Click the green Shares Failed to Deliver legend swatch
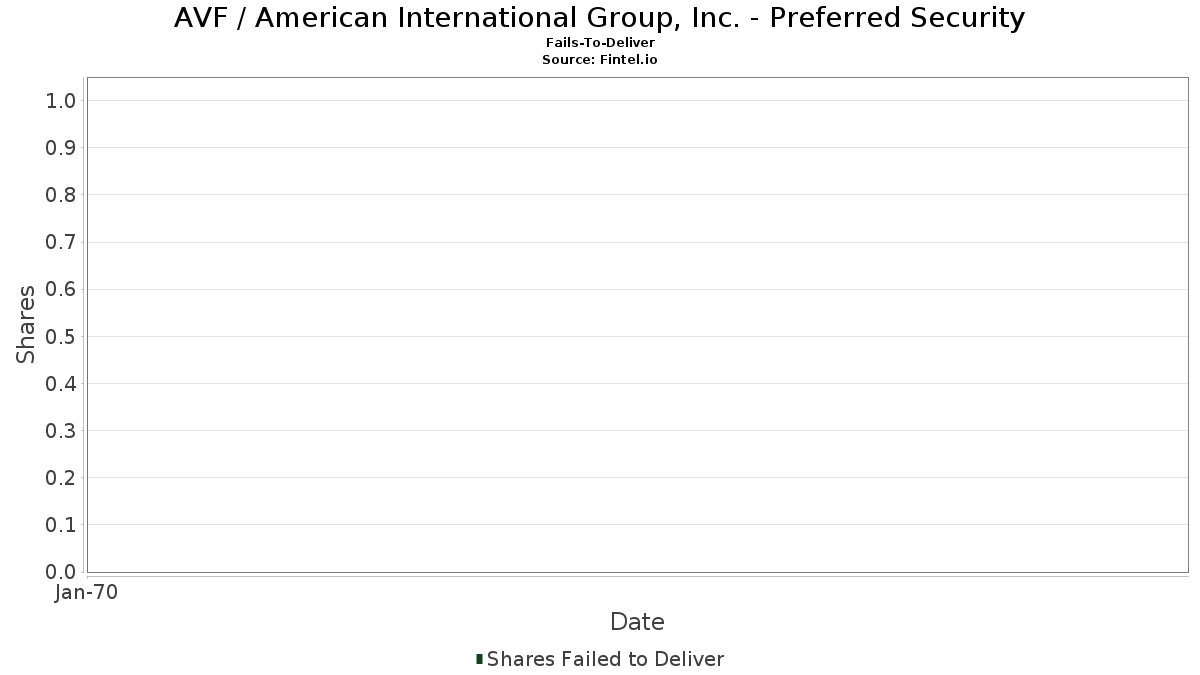 [479, 658]
